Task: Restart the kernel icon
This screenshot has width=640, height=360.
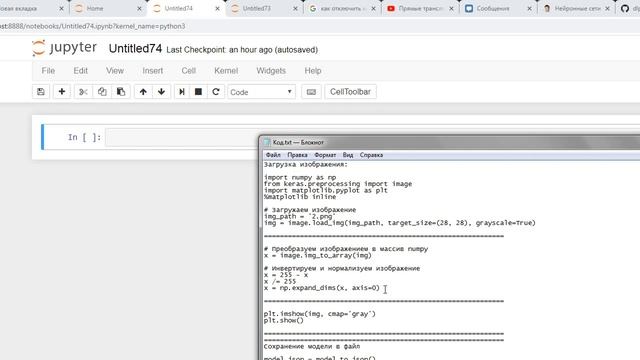Action: pos(216,92)
